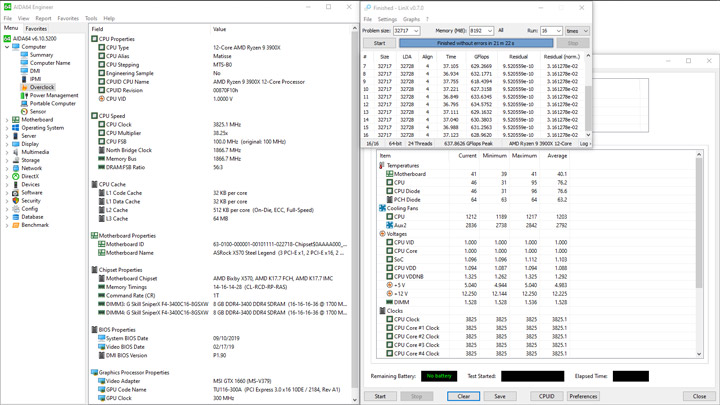Switch to the Favorites tab in AIDA64
Image resolution: width=720 pixels, height=405 pixels.
tap(36, 28)
